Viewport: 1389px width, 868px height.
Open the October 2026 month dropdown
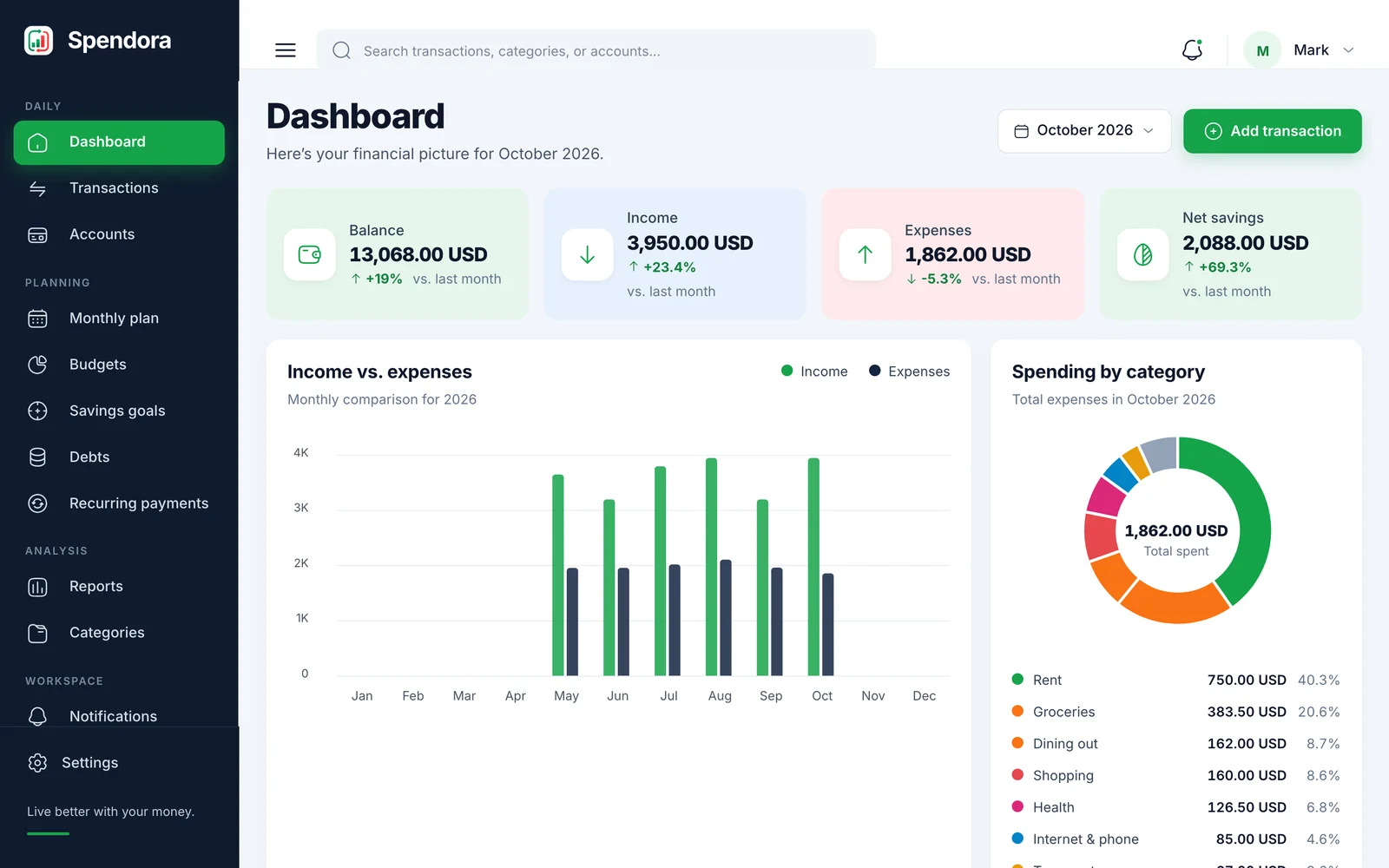(x=1084, y=131)
